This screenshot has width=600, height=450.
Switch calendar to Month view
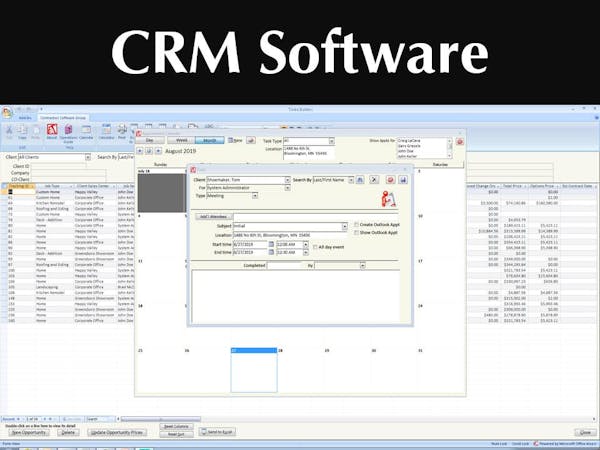pos(210,140)
